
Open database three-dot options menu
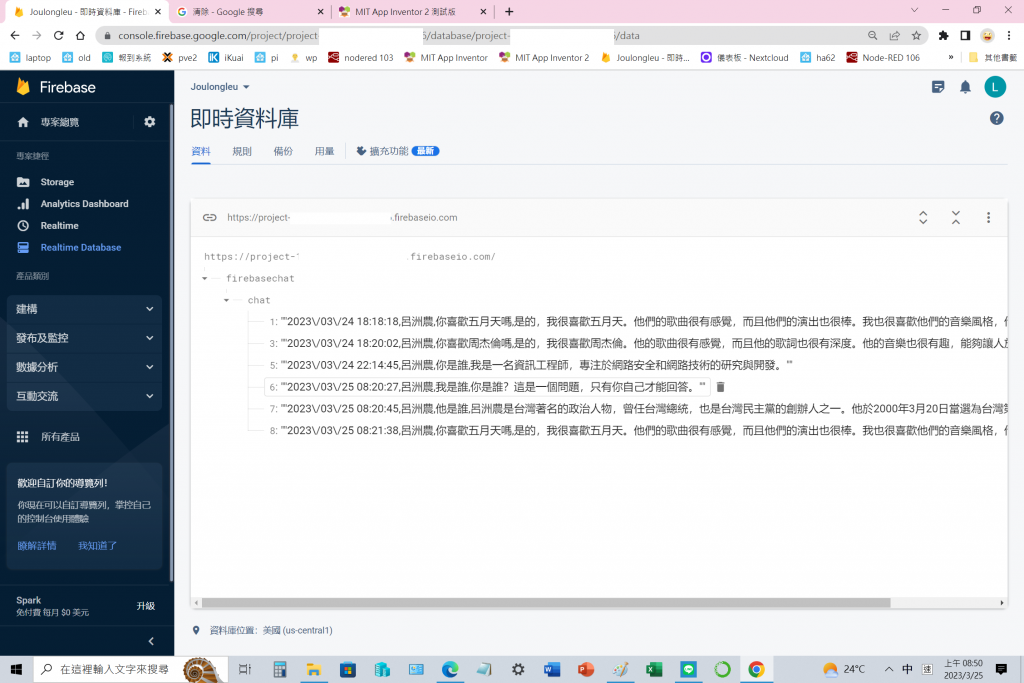pos(988,217)
